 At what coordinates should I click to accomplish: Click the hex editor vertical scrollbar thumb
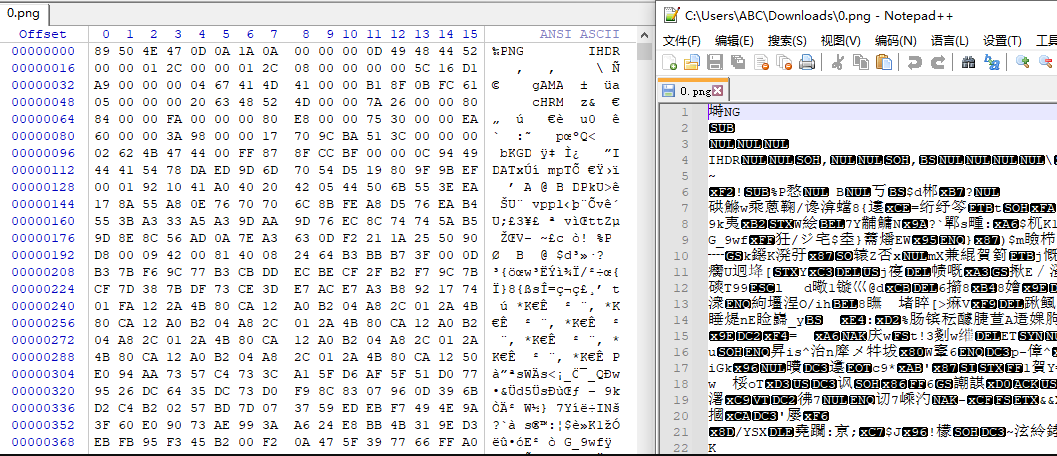[x=644, y=52]
